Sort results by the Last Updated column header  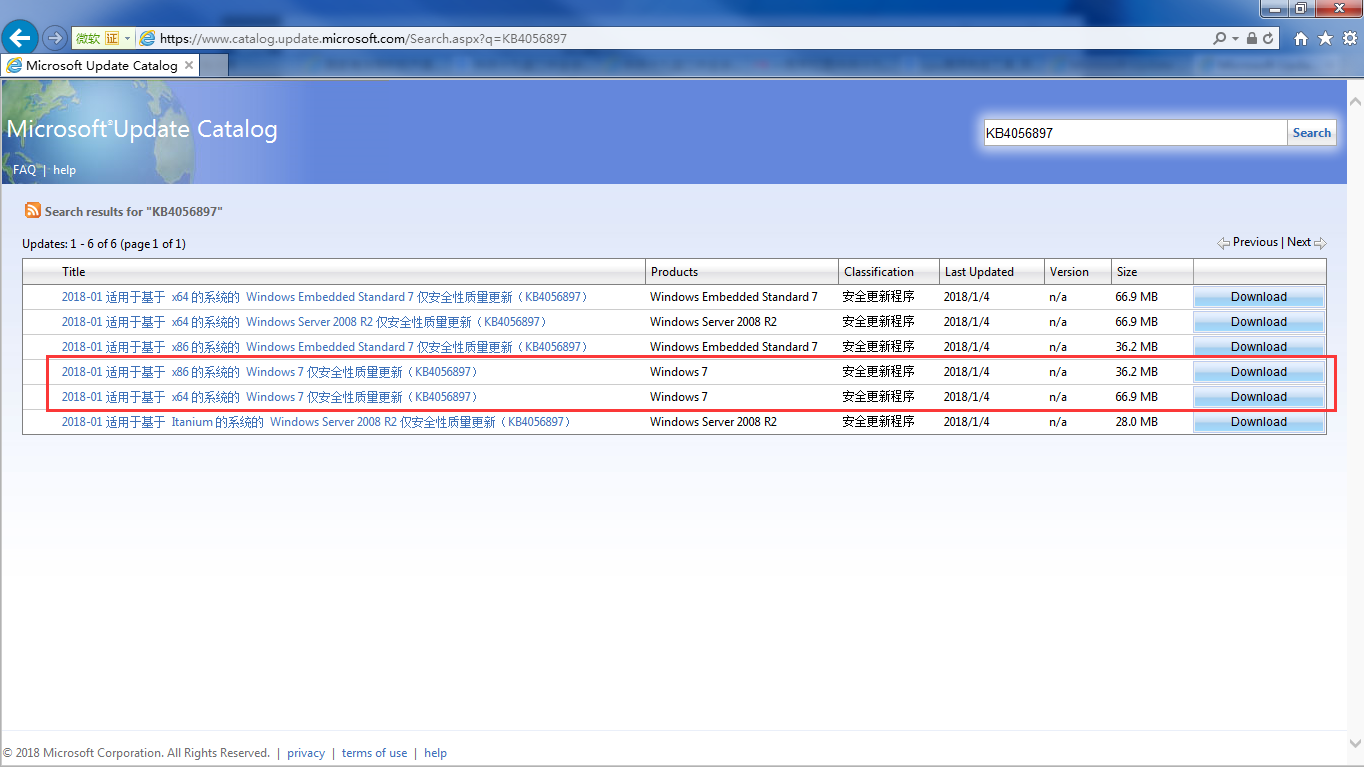click(979, 272)
